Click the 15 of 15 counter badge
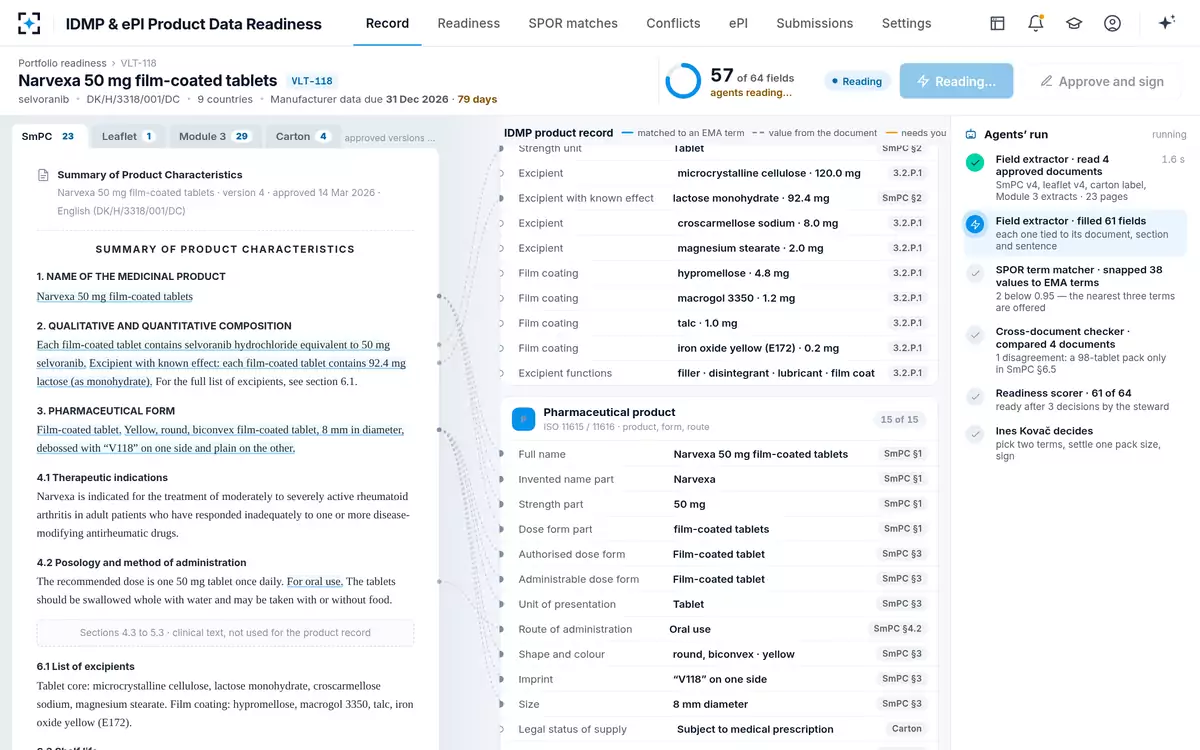Screen dimensions: 1200x750 pos(899,419)
